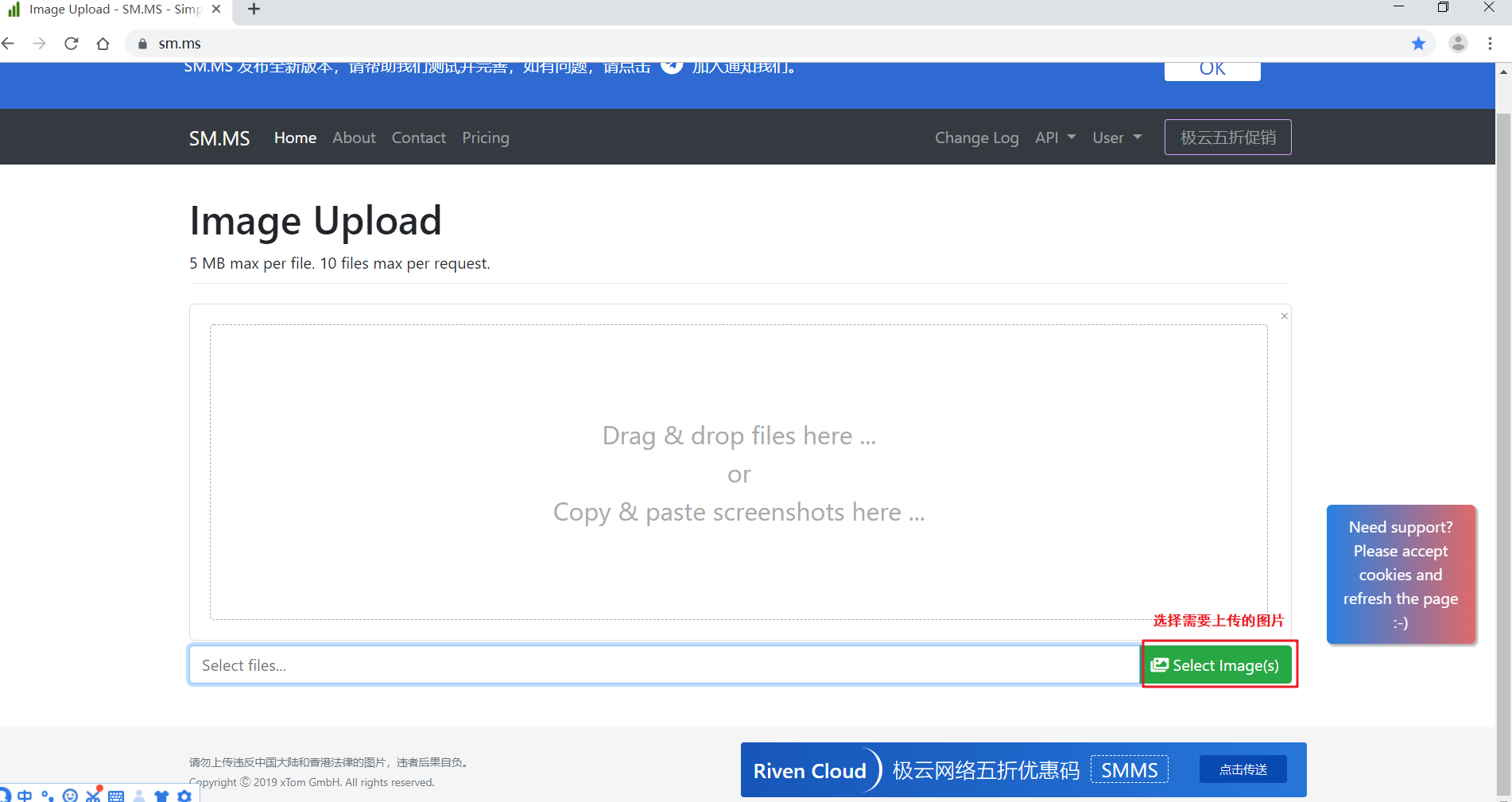Screen dimensions: 1512x802
Task: Reload the current page
Action: point(72,43)
